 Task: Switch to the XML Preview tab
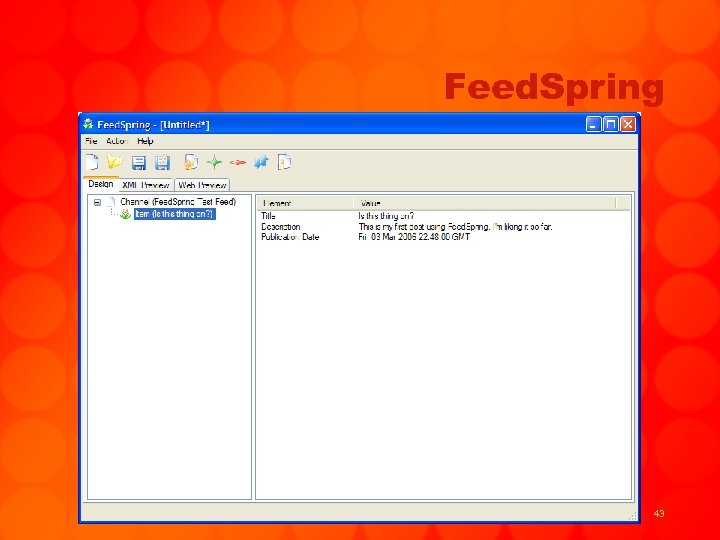146,185
